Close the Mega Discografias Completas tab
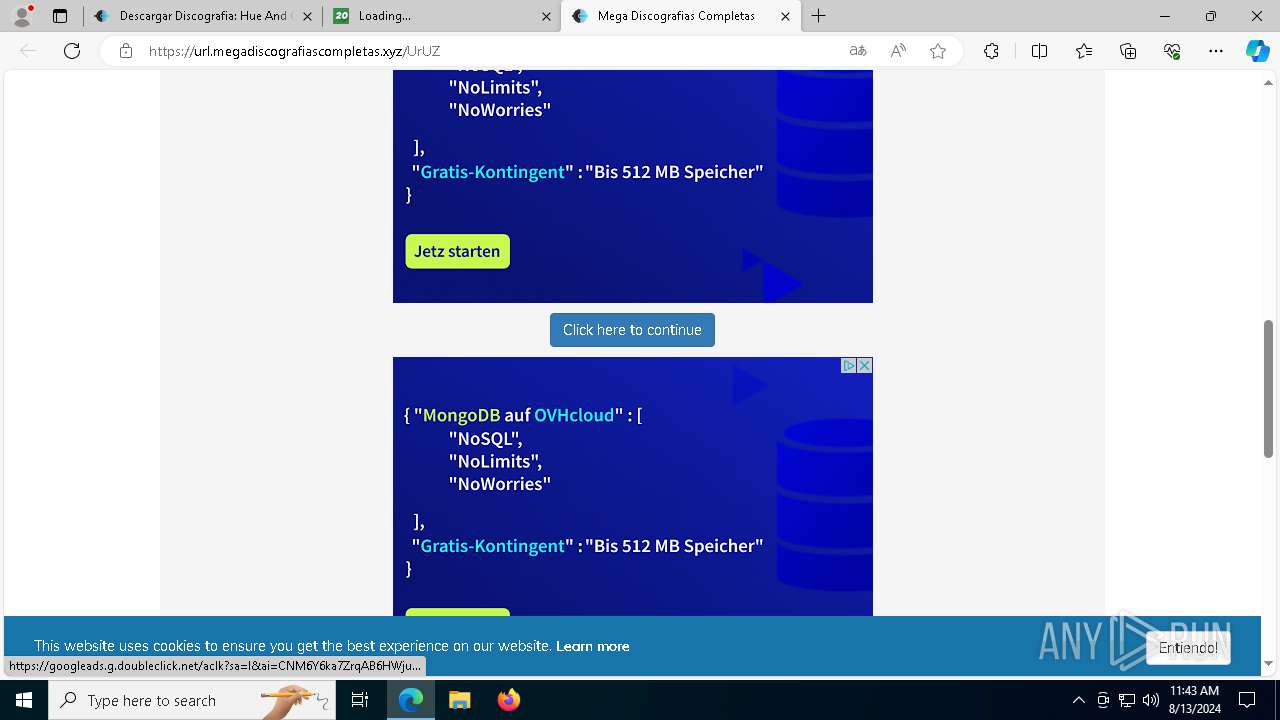Viewport: 1280px width, 720px height. (x=785, y=16)
